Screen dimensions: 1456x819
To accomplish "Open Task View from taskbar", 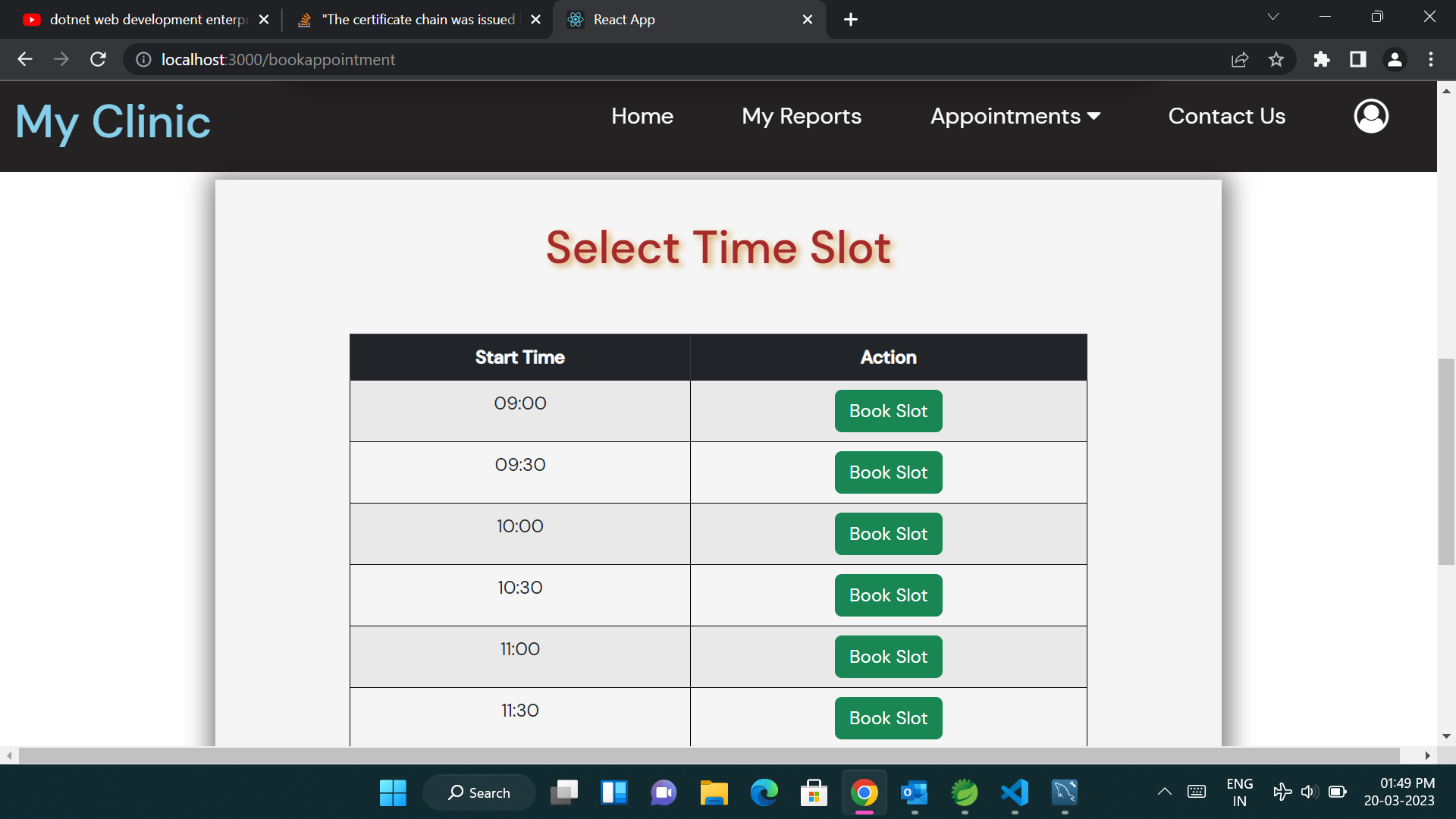I will point(563,792).
